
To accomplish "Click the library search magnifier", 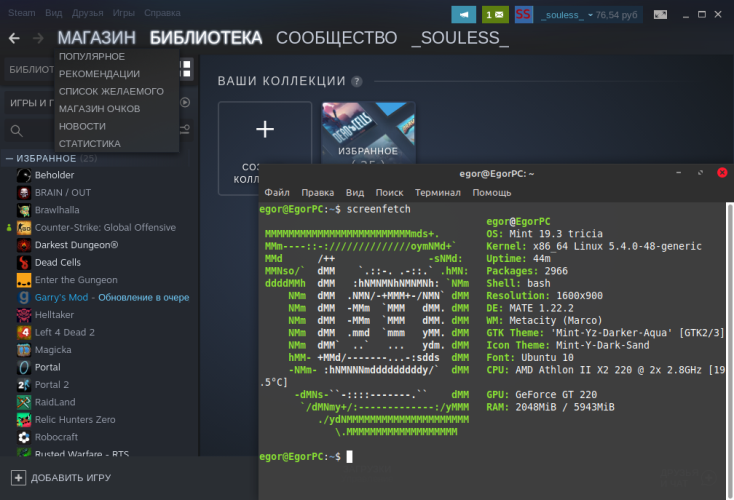I will (x=16, y=131).
